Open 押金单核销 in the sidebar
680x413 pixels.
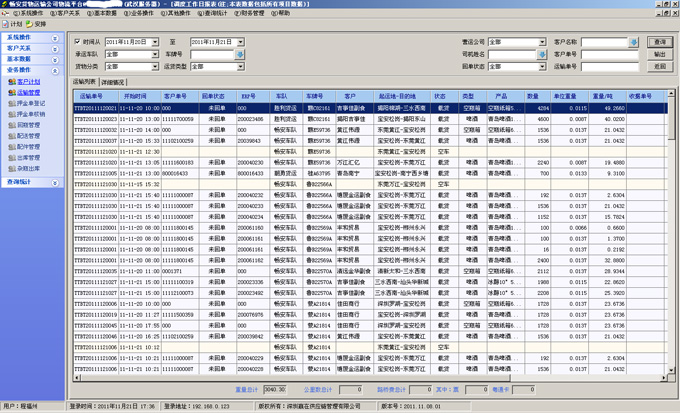tap(31, 114)
